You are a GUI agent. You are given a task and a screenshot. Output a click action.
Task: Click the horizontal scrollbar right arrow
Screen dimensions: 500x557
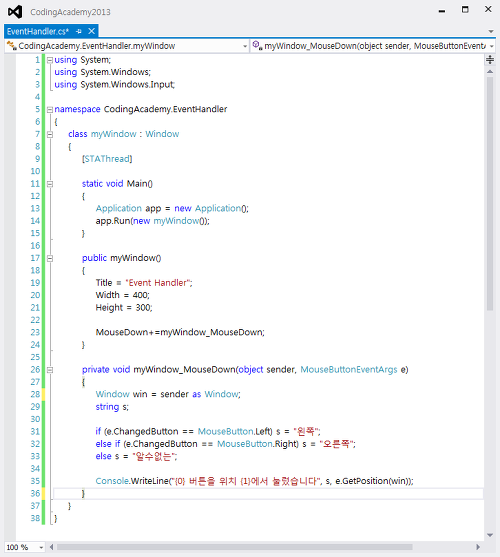pyautogui.click(x=478, y=547)
